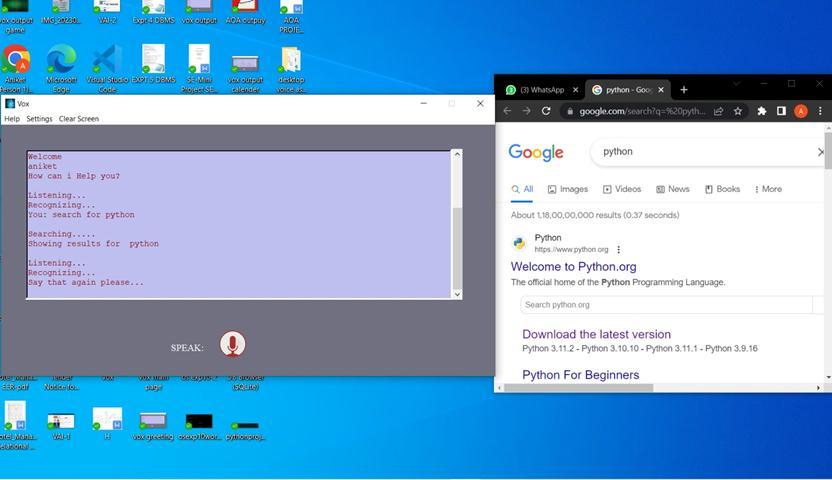The width and height of the screenshot is (832, 480).
Task: Expand the More search filters
Action: (x=768, y=189)
